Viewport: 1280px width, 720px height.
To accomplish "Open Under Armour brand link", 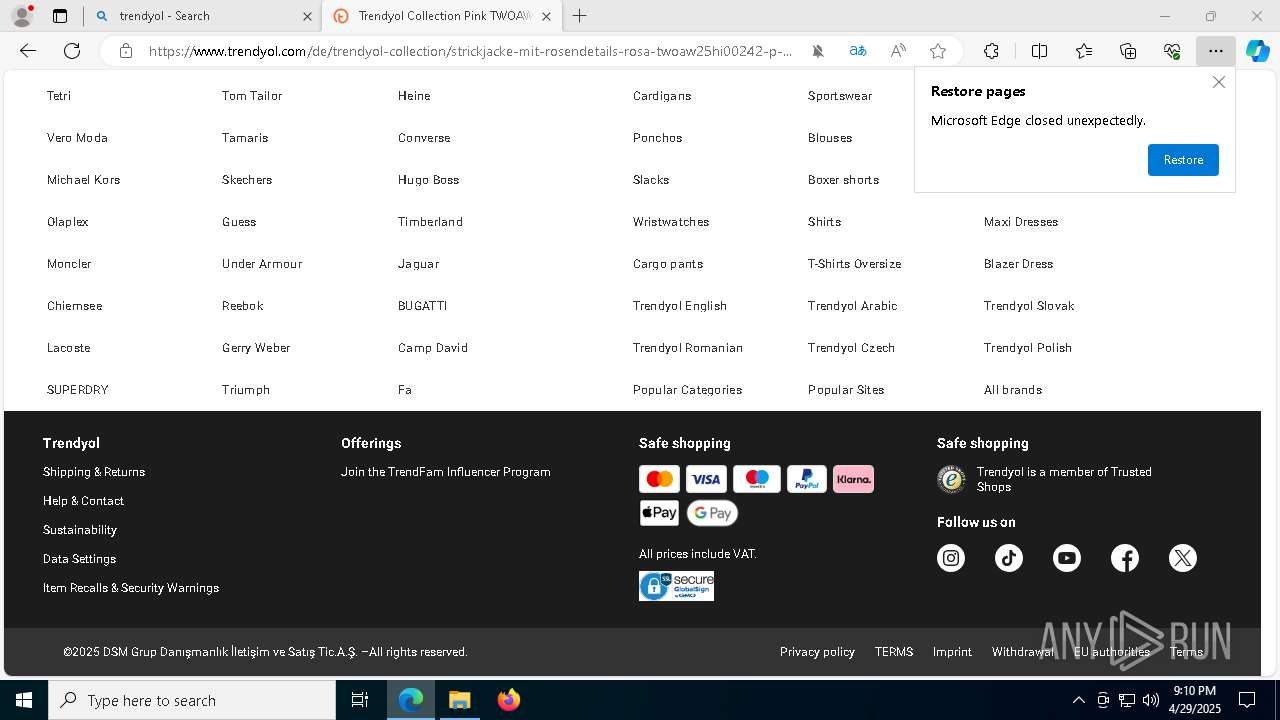I will click(x=262, y=264).
